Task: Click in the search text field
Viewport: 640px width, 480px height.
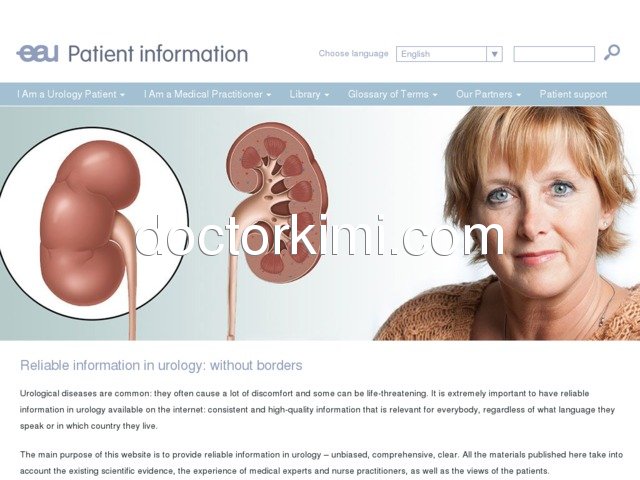Action: (554, 54)
